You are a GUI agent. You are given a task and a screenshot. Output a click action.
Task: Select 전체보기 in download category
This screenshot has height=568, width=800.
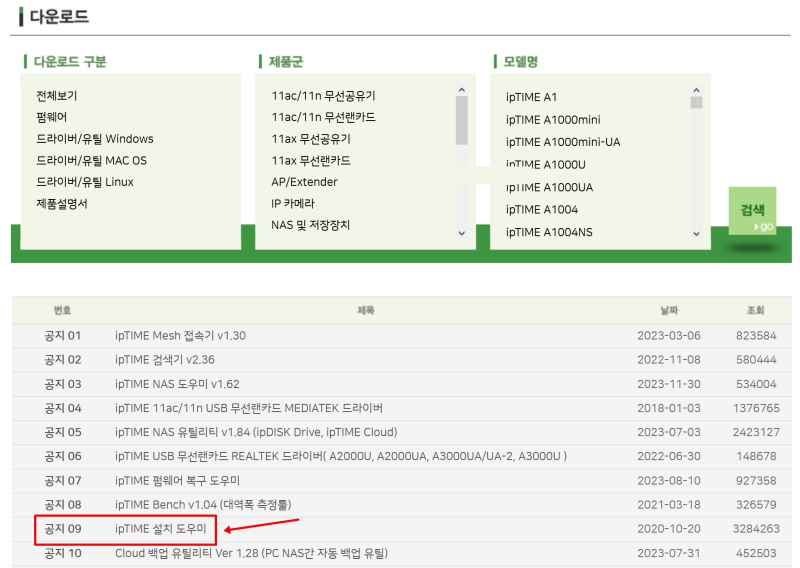(57, 95)
